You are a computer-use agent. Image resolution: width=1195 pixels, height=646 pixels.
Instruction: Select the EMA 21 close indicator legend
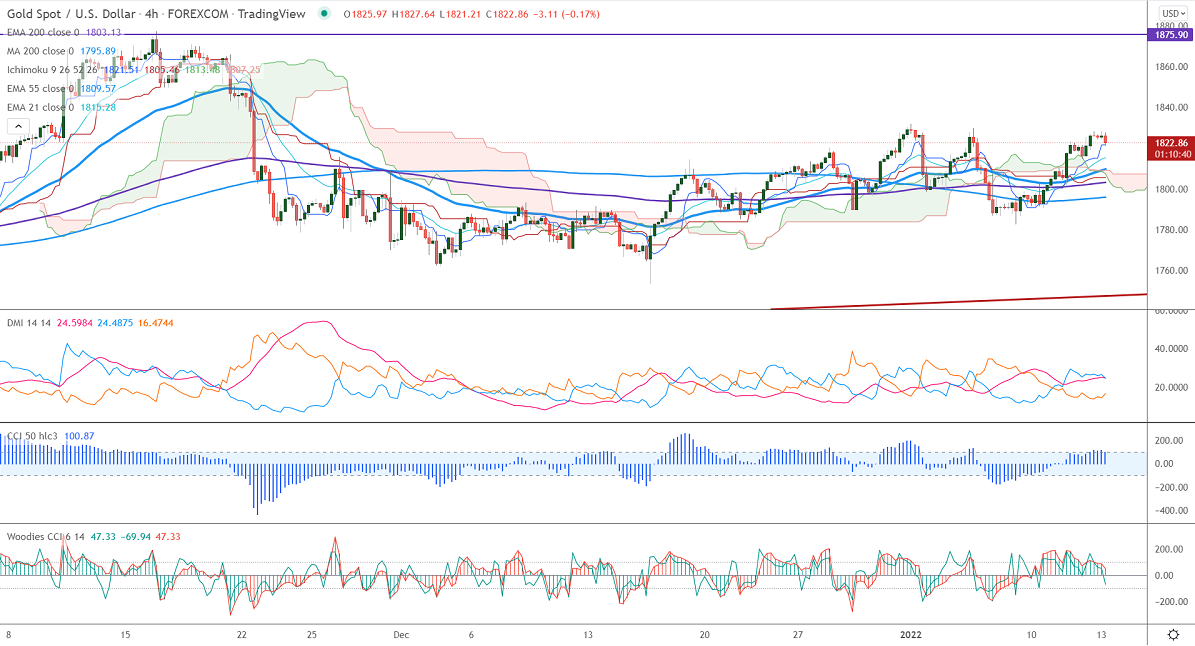click(x=40, y=107)
